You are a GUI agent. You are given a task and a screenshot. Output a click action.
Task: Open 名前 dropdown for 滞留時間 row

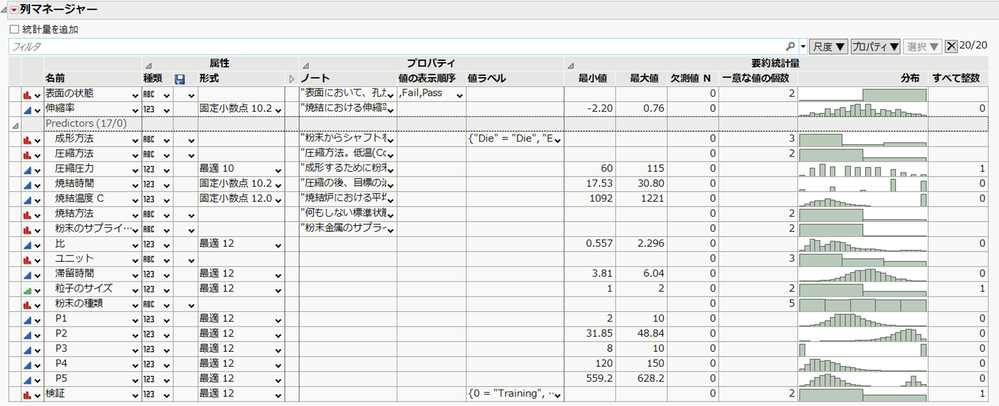coord(135,275)
